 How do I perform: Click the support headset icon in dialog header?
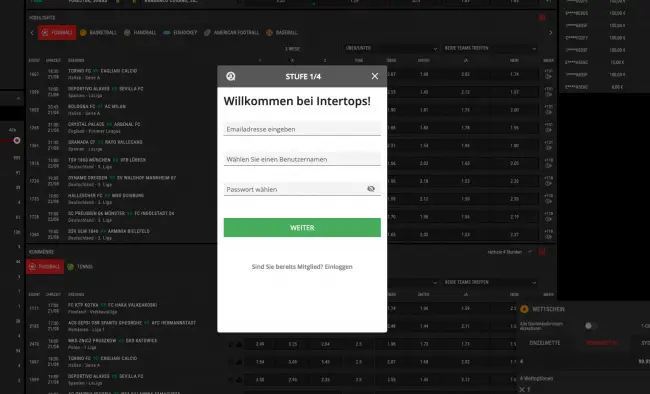(231, 76)
